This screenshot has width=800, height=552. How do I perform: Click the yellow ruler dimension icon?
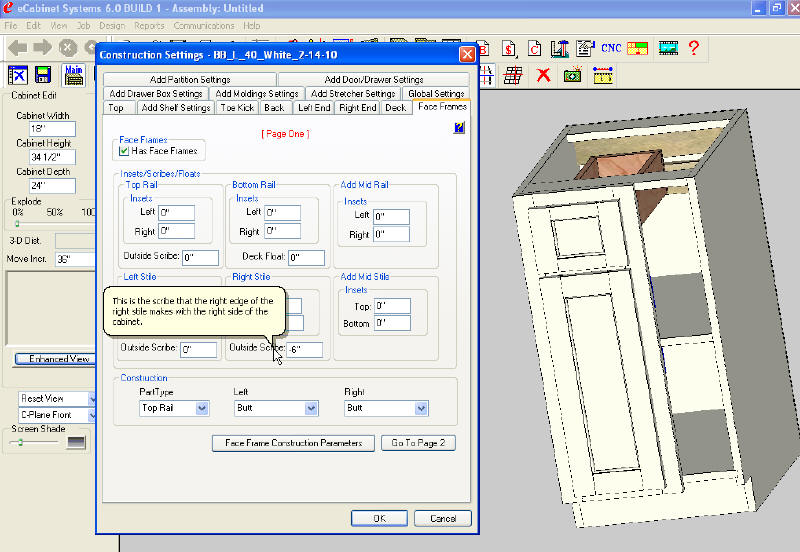tap(603, 76)
